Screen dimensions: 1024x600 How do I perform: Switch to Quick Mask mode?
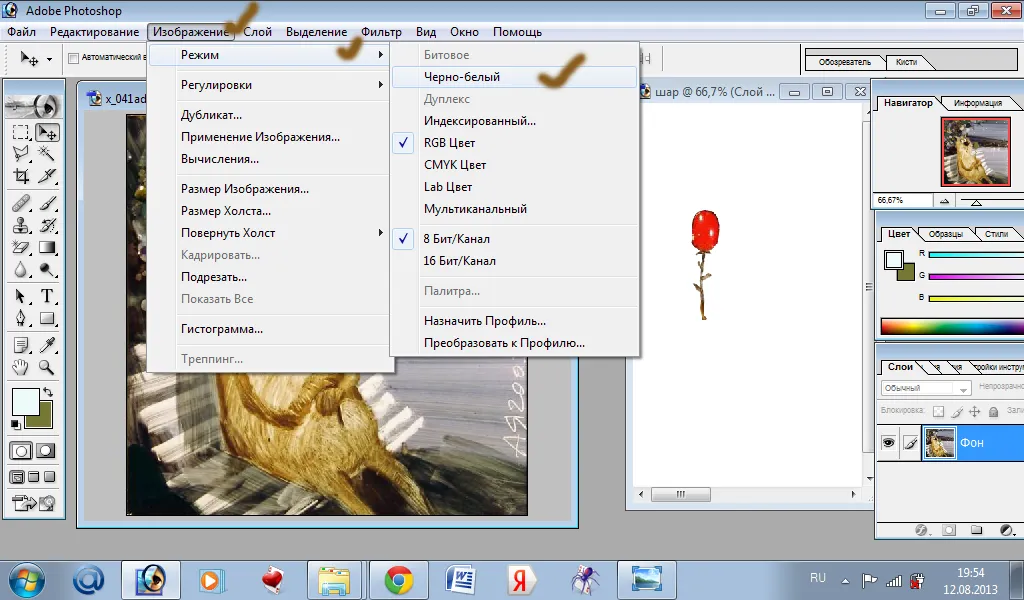(x=46, y=451)
